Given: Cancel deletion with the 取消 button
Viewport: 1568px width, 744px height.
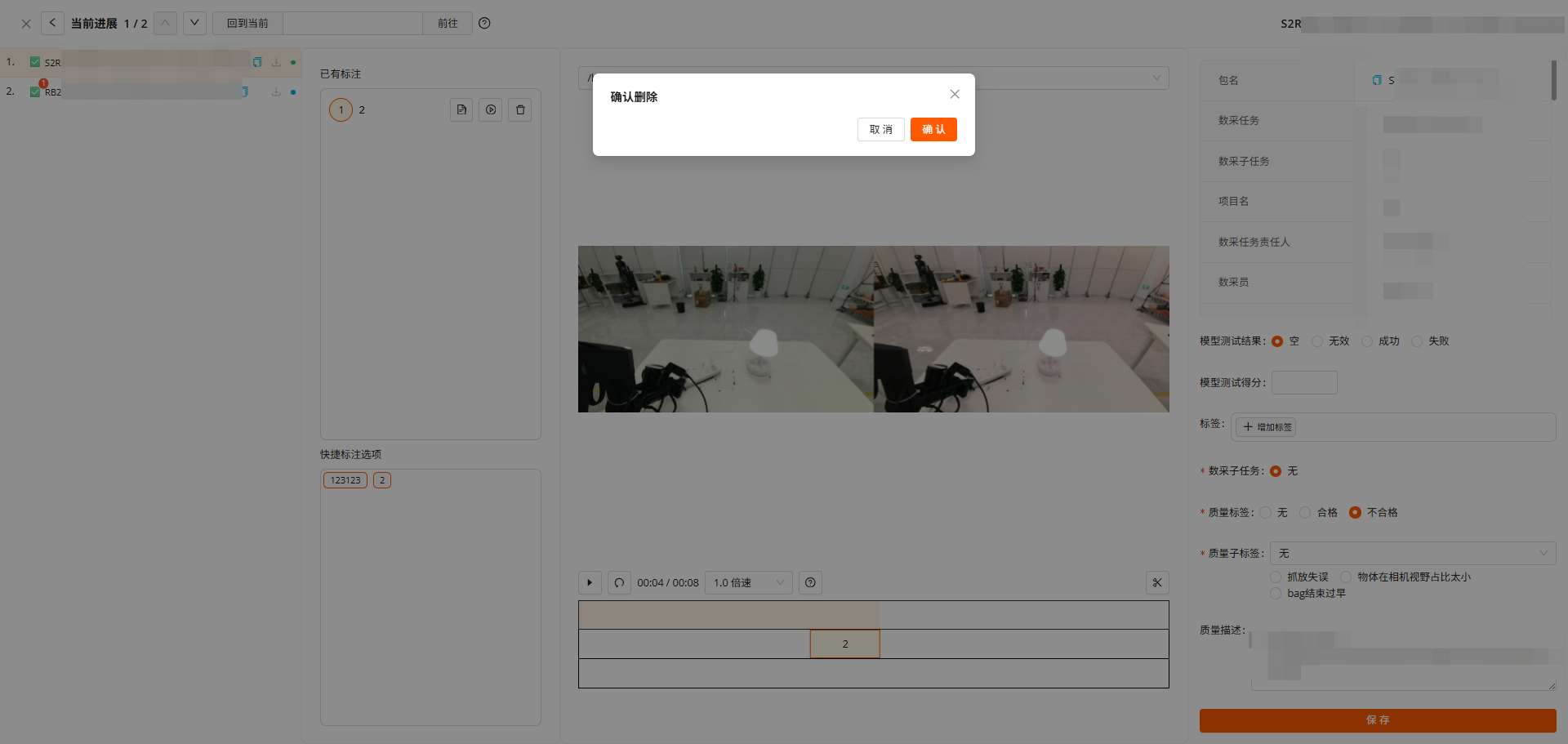Looking at the screenshot, I should pos(880,130).
